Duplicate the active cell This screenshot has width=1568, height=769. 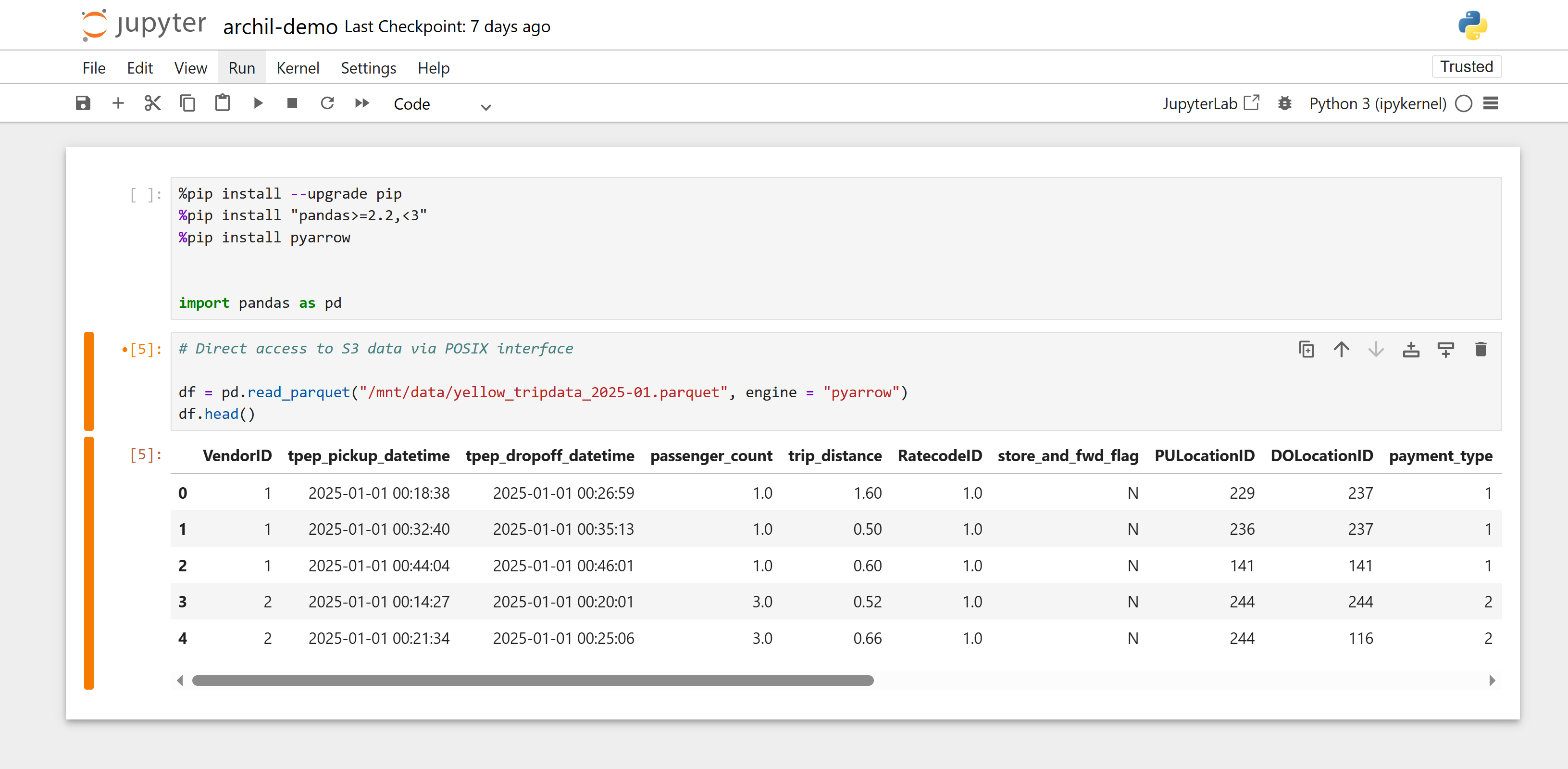[x=1306, y=350]
